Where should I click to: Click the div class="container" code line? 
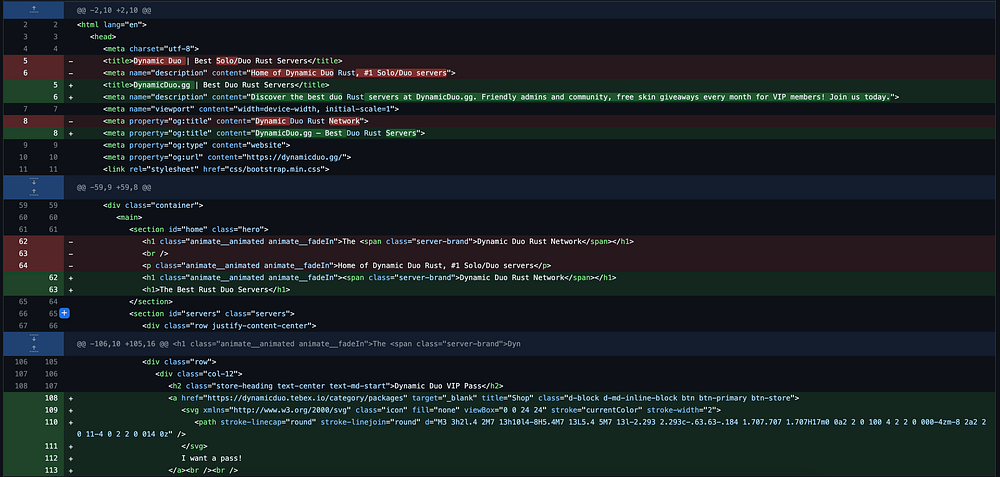coord(153,206)
